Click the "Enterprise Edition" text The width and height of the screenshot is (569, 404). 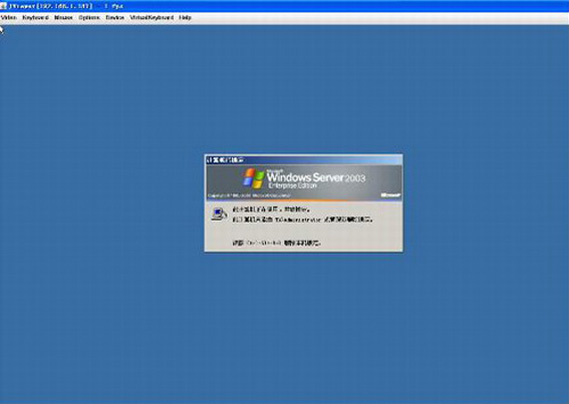(292, 186)
